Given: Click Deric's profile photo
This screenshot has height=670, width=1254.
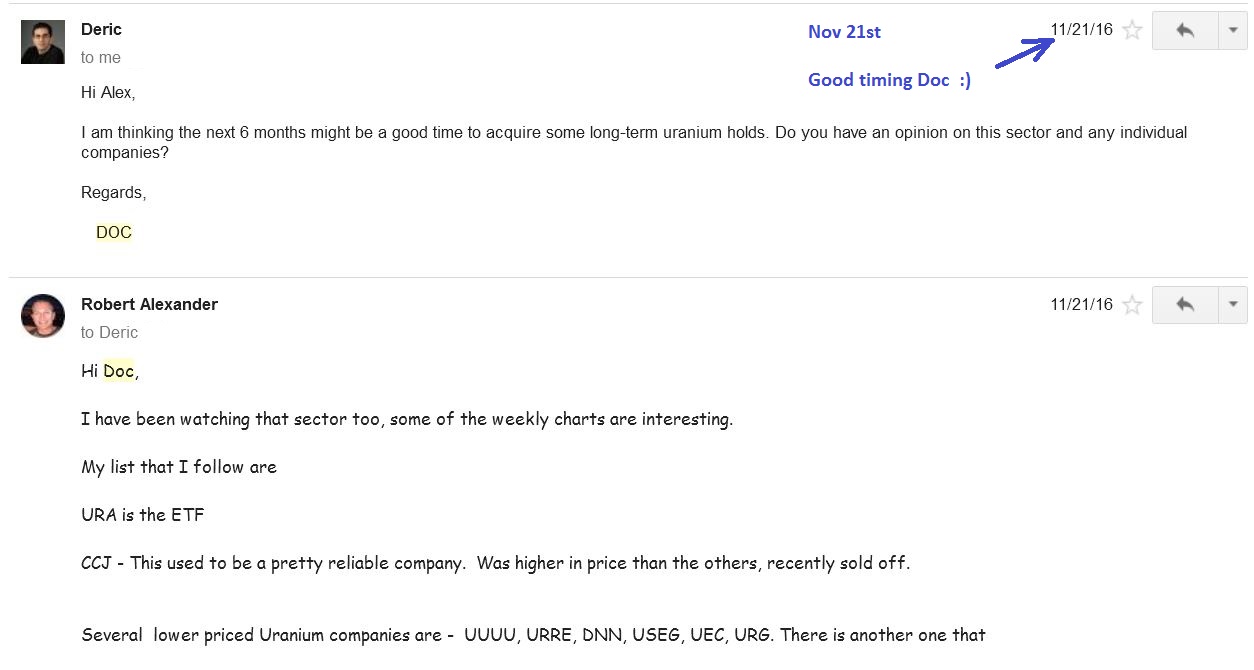Looking at the screenshot, I should 43,42.
